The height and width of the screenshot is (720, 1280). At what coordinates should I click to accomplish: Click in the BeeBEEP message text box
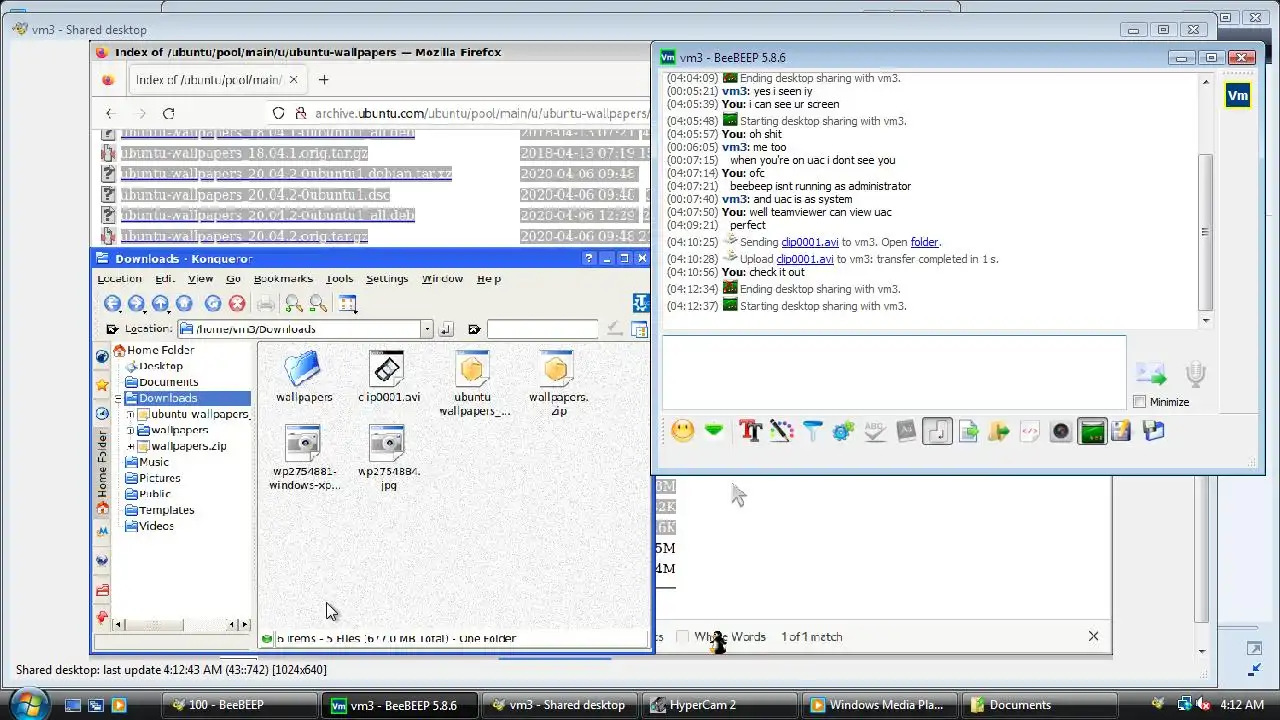(894, 373)
